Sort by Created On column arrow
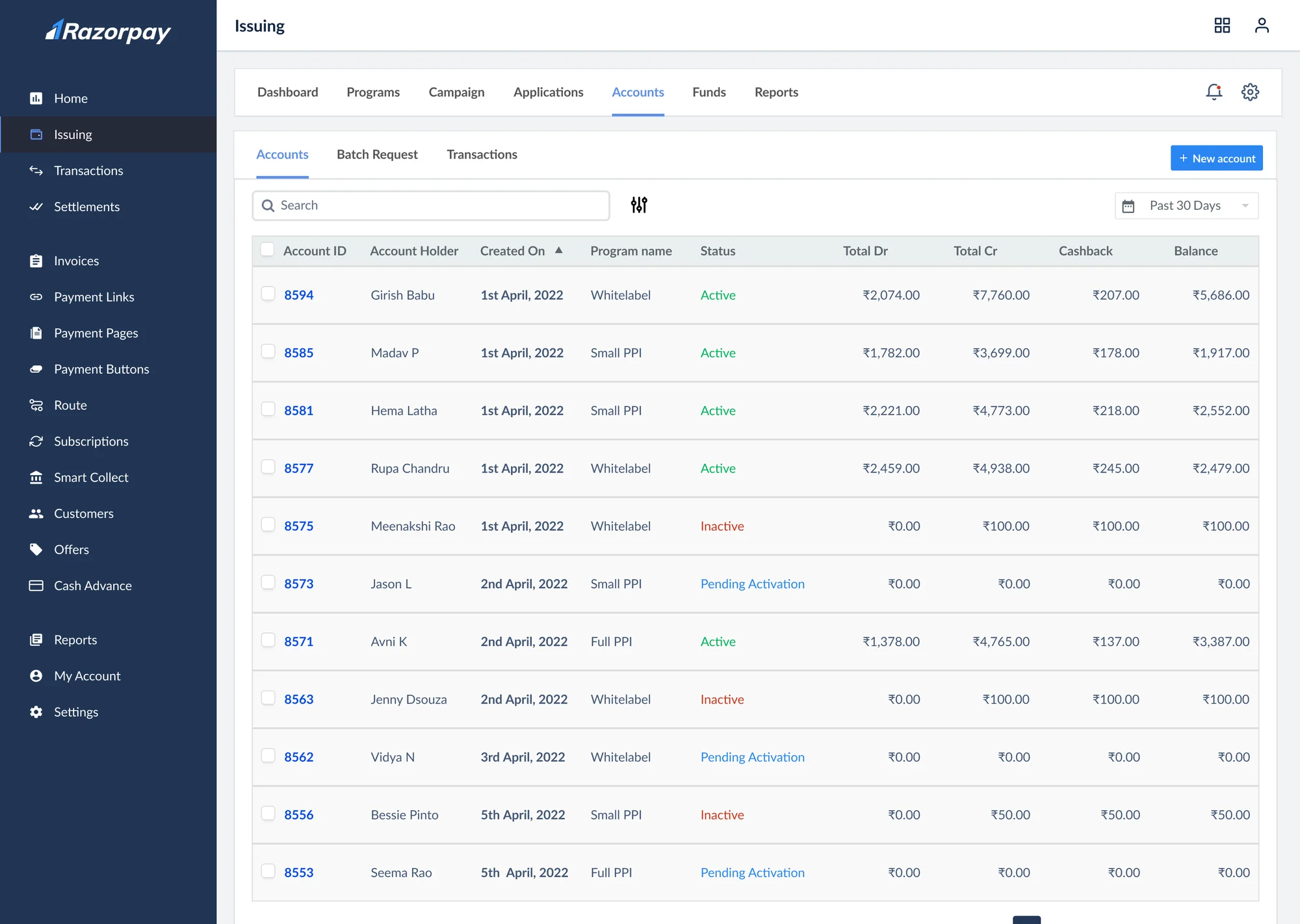Screen dimensions: 1300x924 [x=559, y=250]
